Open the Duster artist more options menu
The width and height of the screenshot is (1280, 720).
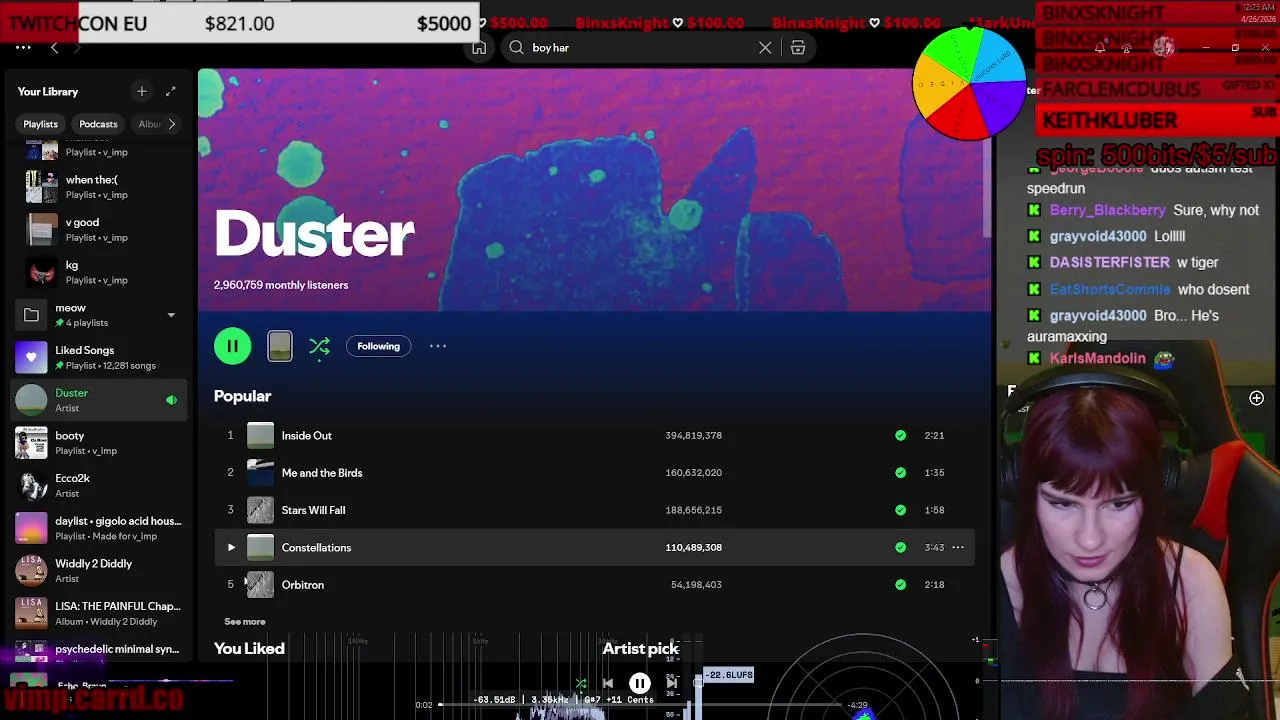[438, 346]
